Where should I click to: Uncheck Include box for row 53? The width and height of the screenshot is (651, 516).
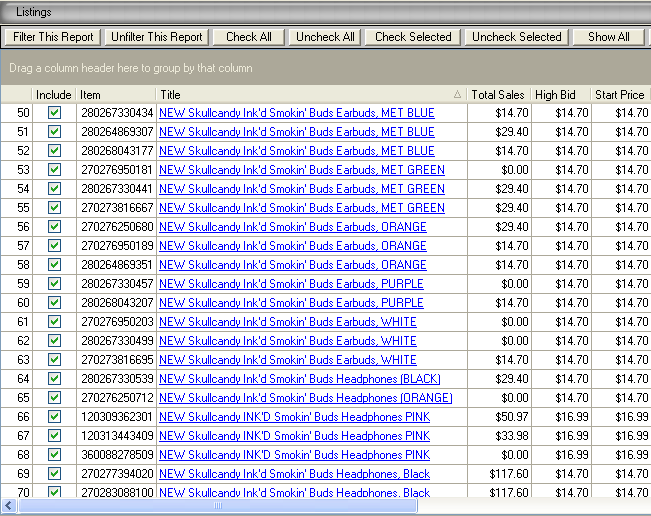(54, 169)
